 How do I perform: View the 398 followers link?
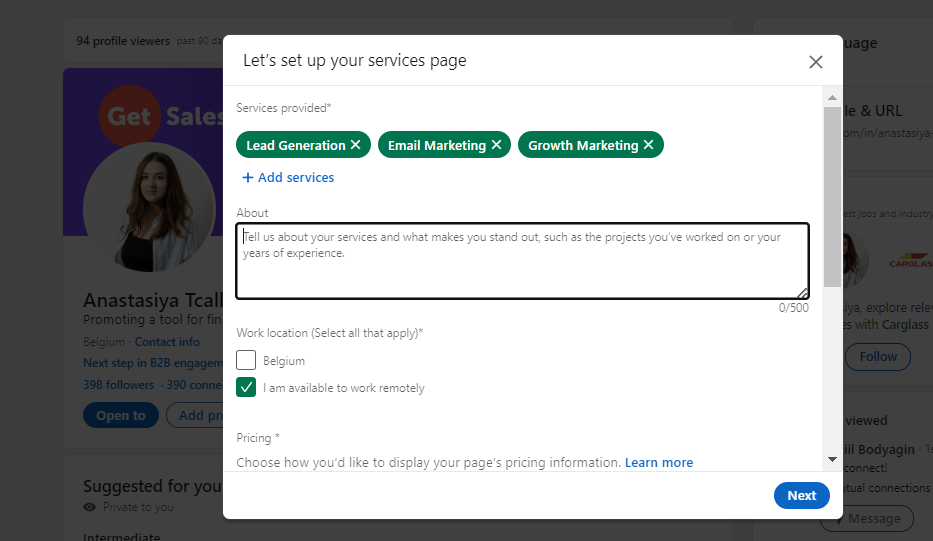pos(118,385)
